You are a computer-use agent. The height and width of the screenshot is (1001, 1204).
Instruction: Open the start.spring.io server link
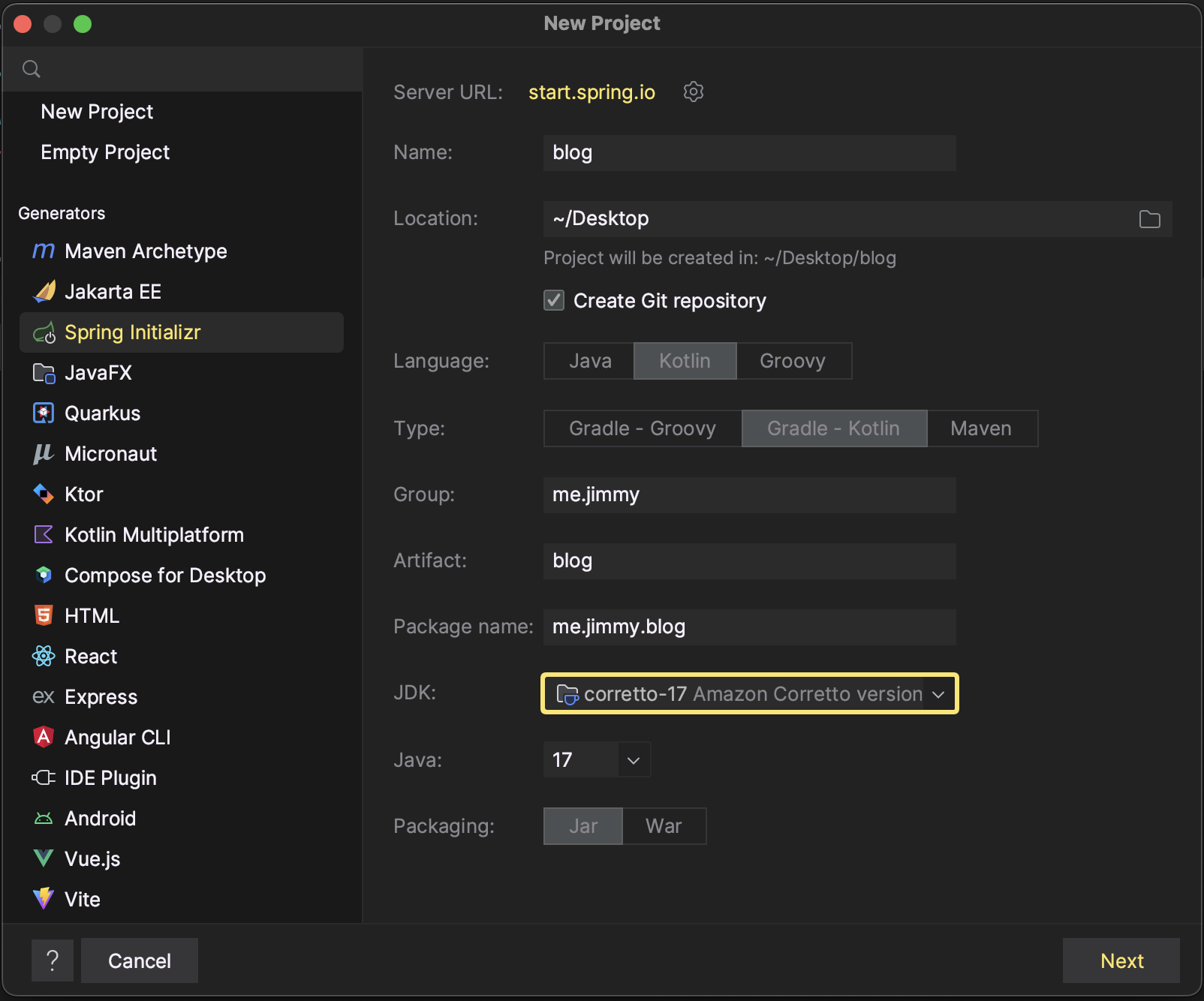point(591,92)
